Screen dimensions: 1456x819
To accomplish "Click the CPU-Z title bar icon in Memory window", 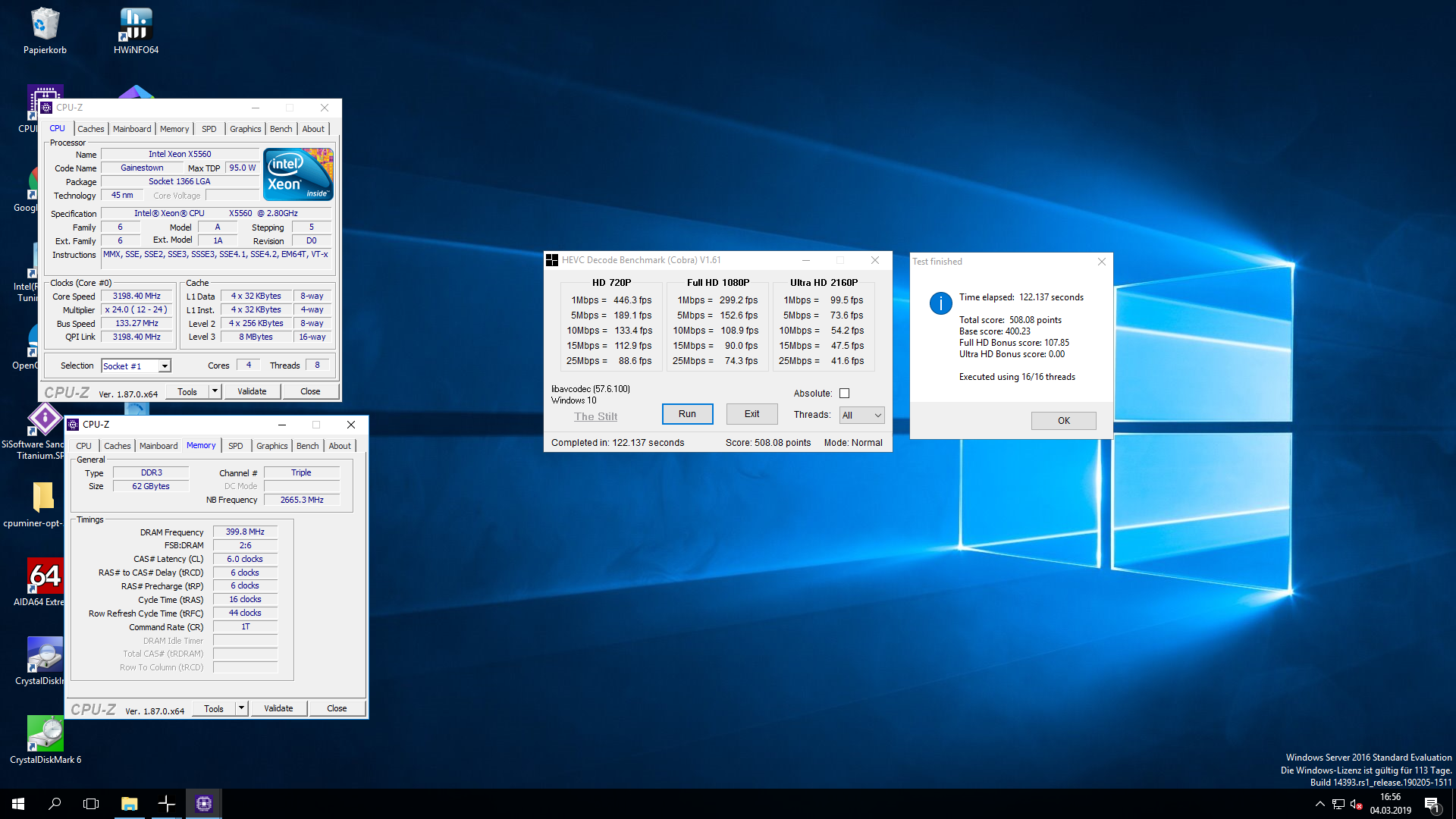I will (x=74, y=425).
